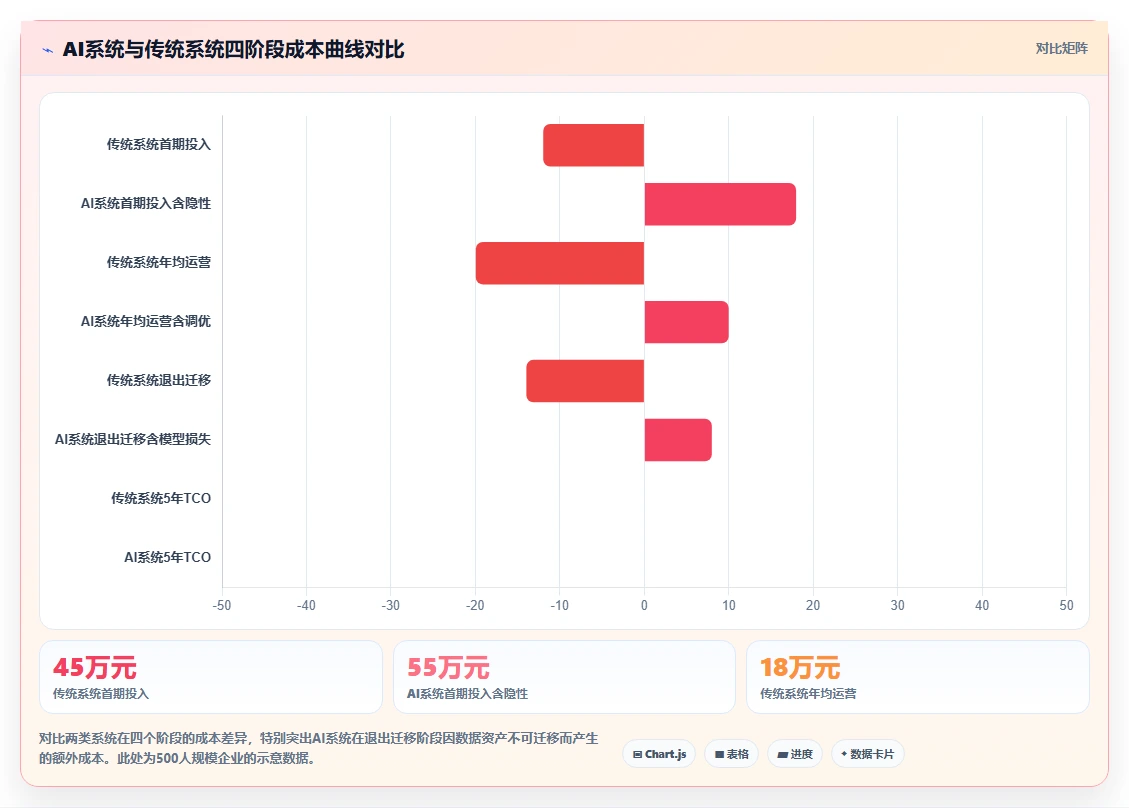Click the description paragraph mentioning 500人规模企业

318,748
